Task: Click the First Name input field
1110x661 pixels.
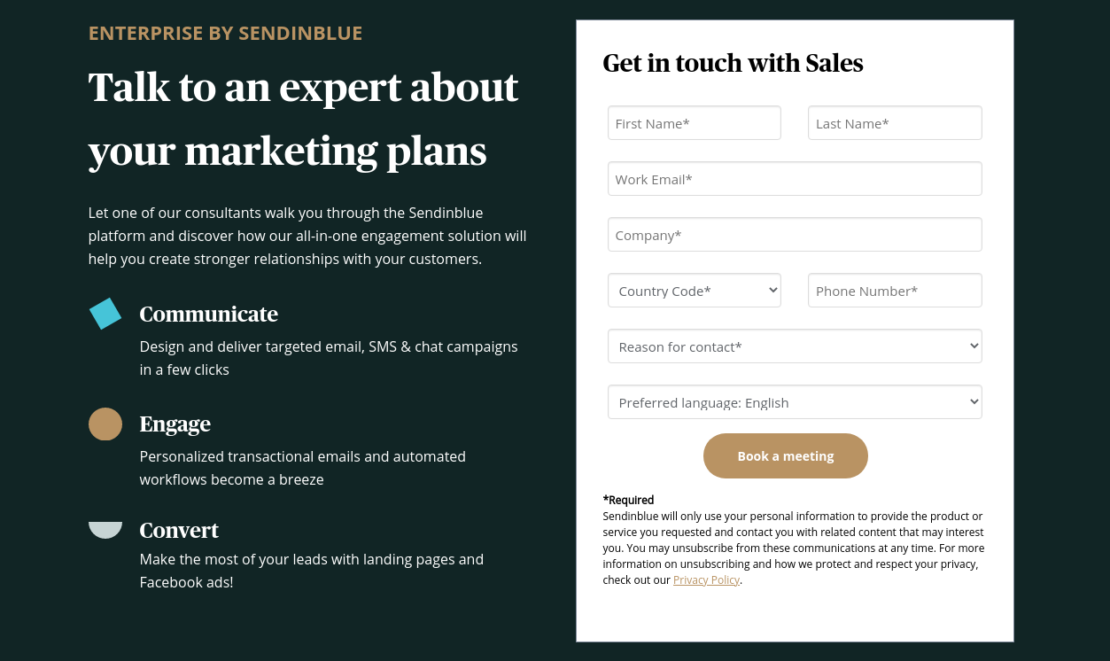Action: pyautogui.click(x=694, y=122)
